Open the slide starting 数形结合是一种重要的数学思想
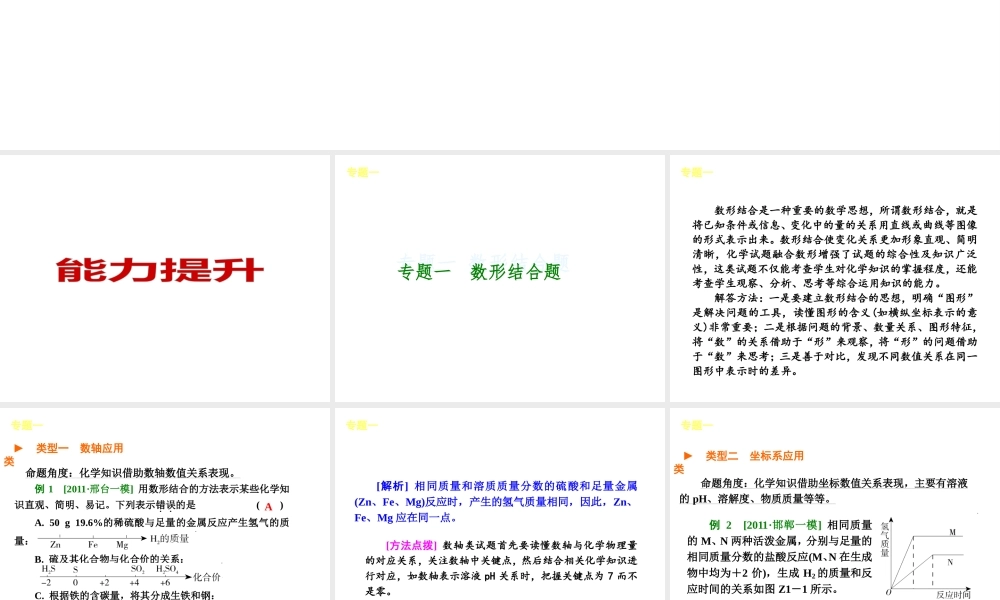The image size is (1000, 600). pyautogui.click(x=835, y=278)
